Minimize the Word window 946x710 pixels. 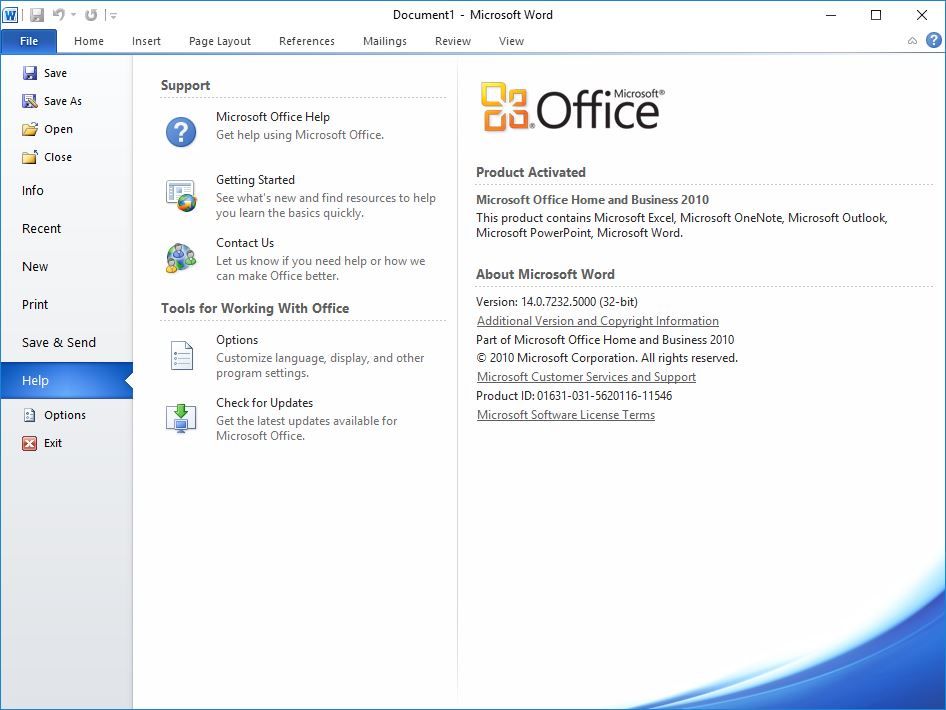tap(831, 15)
